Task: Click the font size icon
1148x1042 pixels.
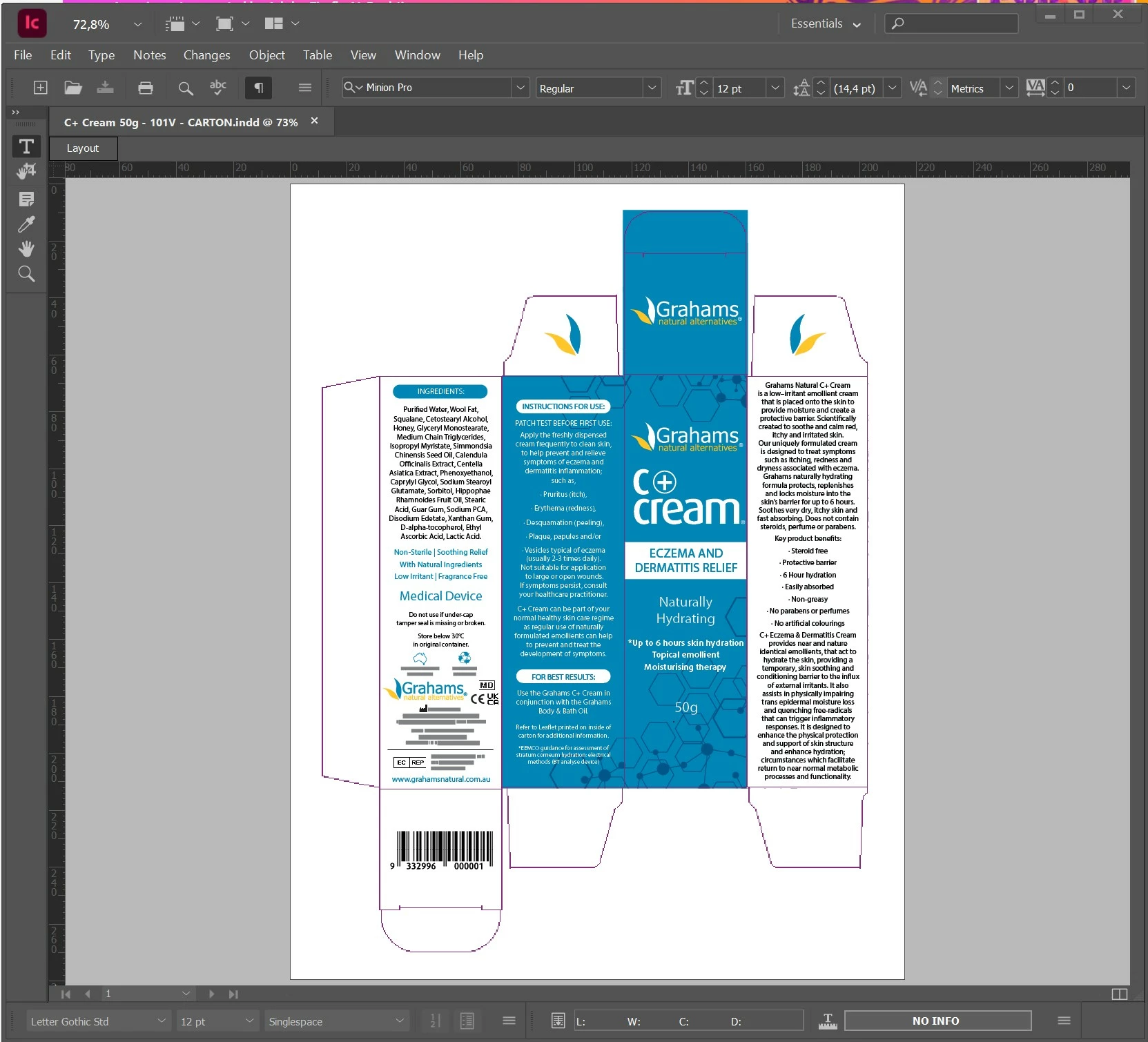Action: click(684, 88)
